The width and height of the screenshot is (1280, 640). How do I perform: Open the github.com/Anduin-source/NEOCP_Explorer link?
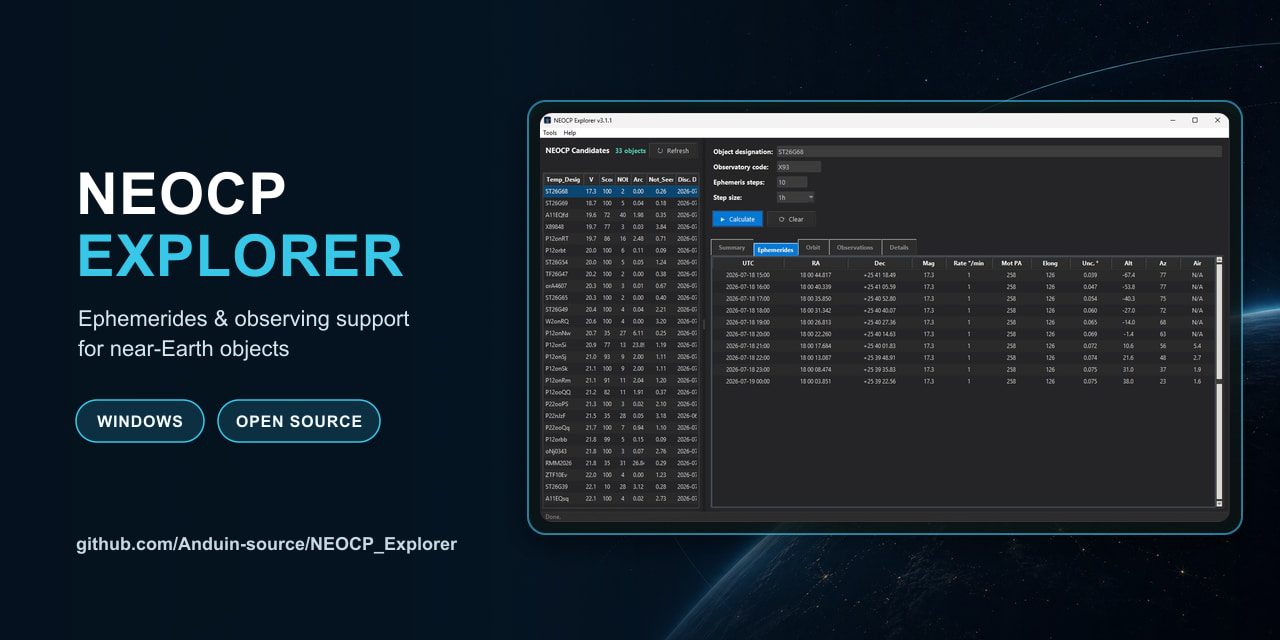(x=266, y=544)
